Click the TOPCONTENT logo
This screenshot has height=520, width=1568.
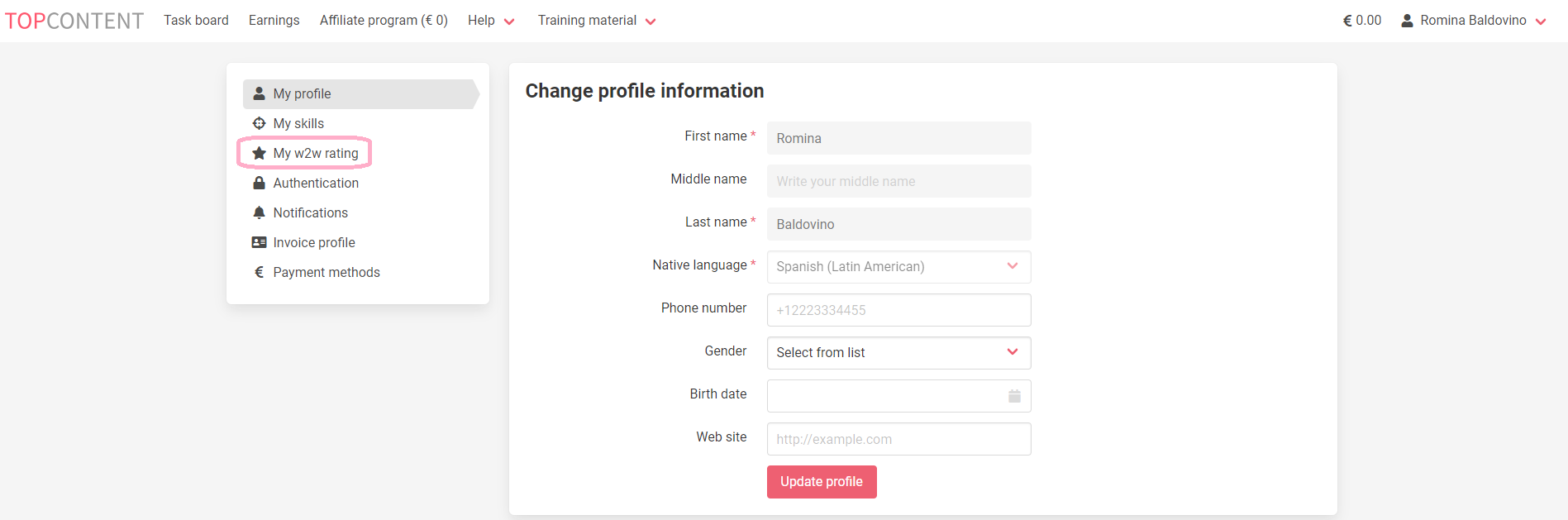click(x=74, y=20)
